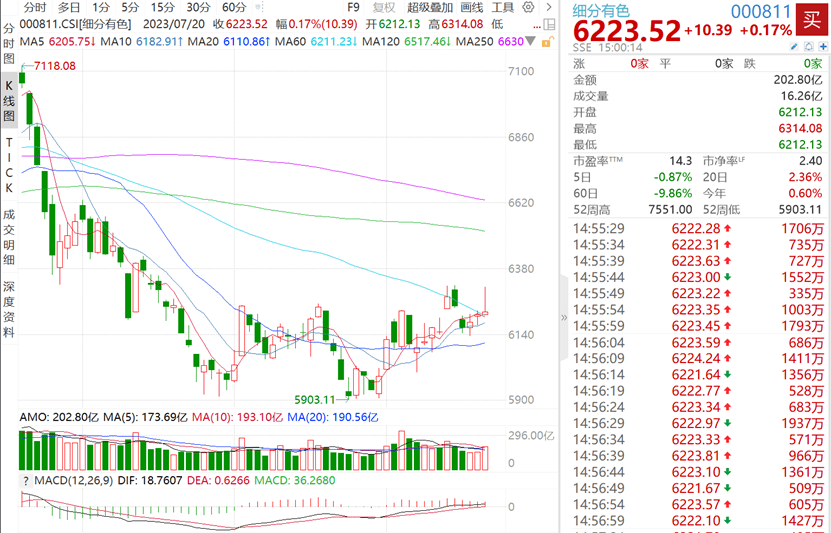Select the 5分 period tab
This screenshot has width=831, height=533.
coord(129,7)
